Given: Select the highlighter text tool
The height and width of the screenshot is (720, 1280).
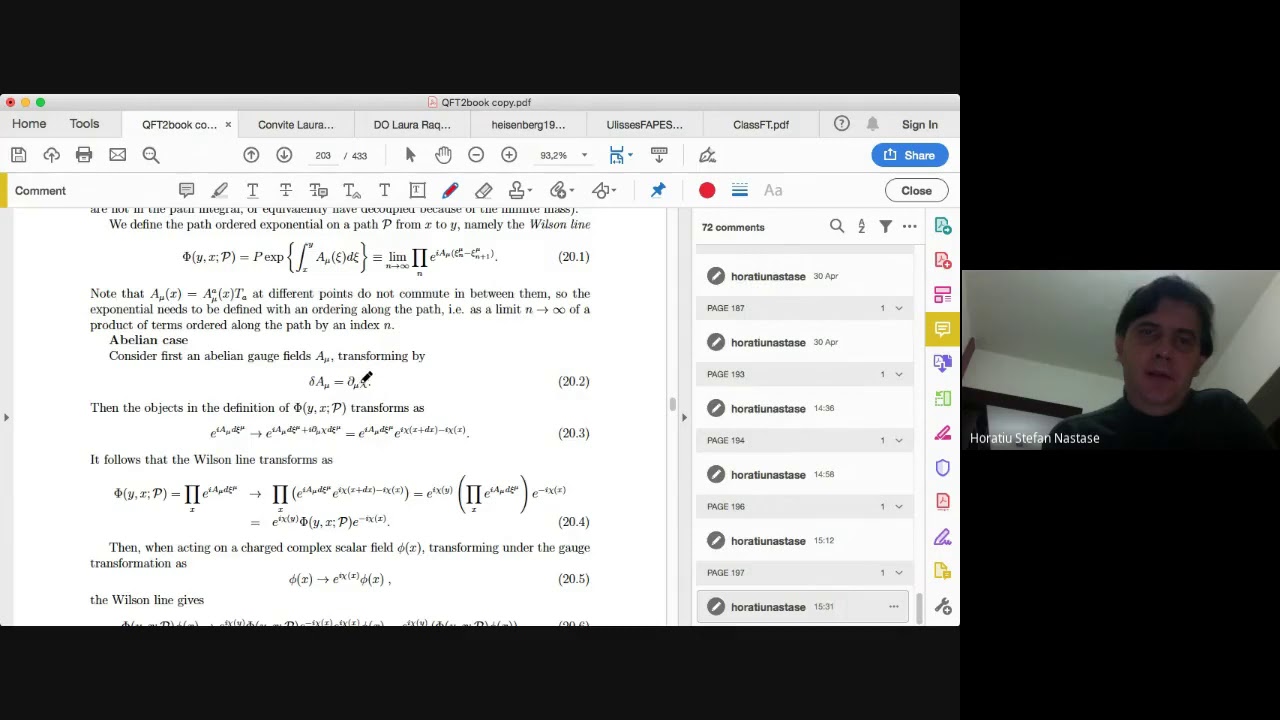Looking at the screenshot, I should pos(219,190).
